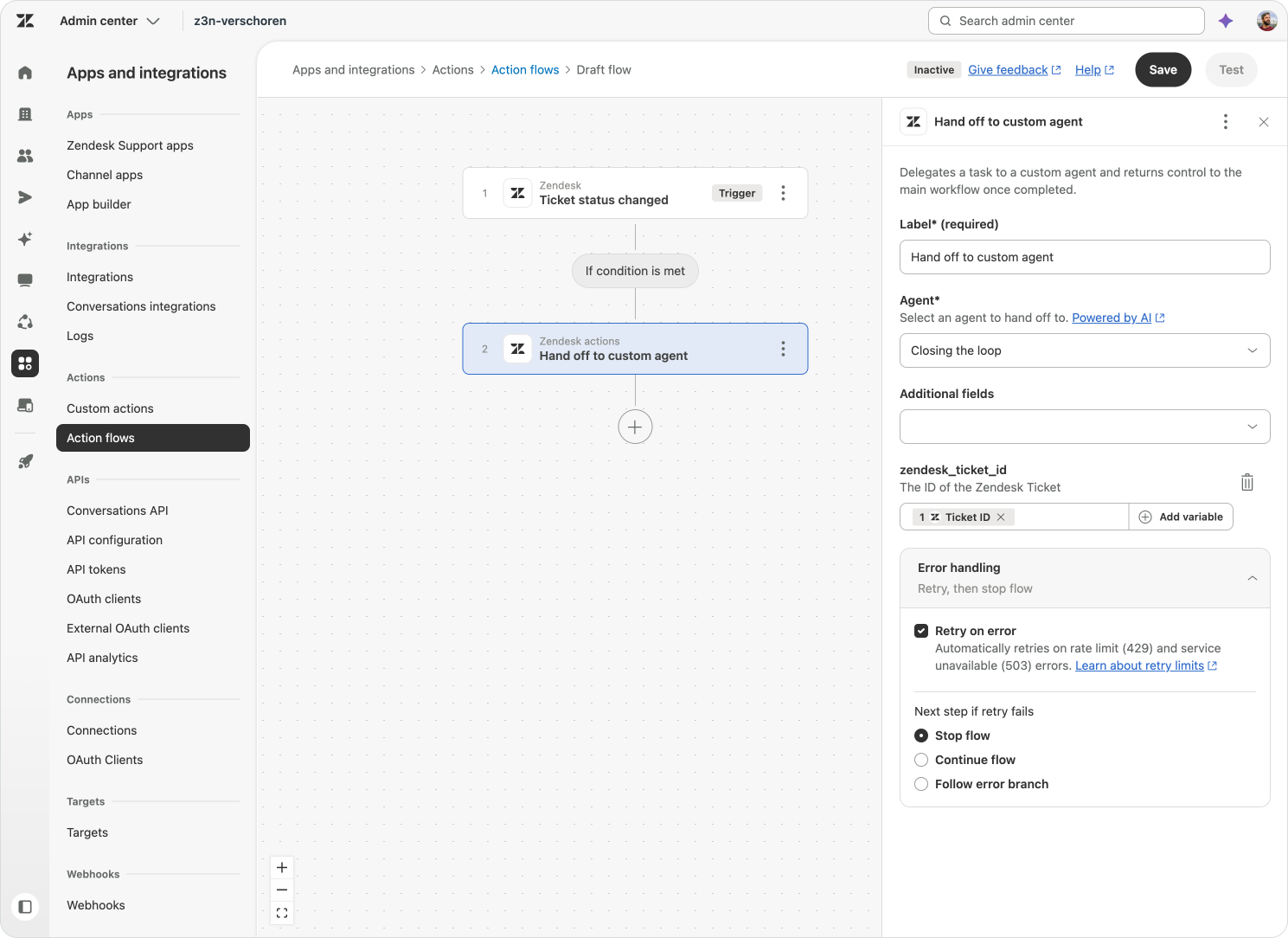Select Action flows in the sidebar
The image size is (1288, 938).
(x=153, y=438)
